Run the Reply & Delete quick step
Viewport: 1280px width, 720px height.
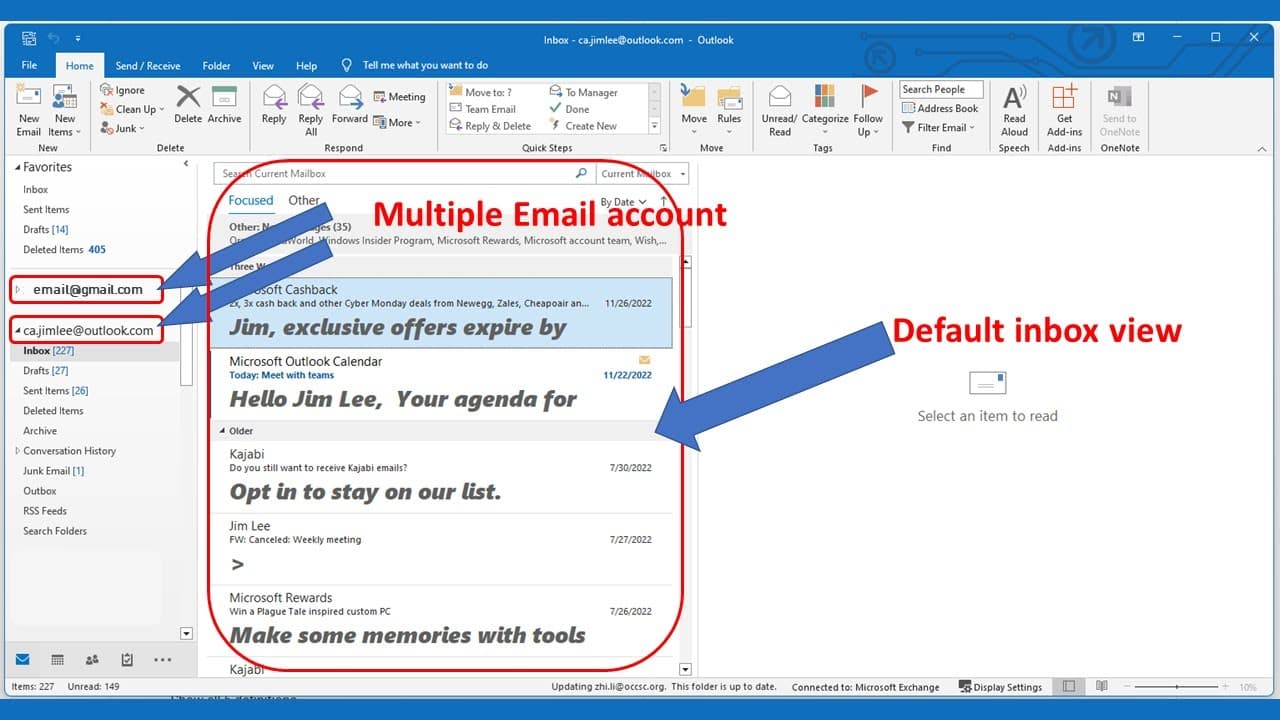(490, 126)
